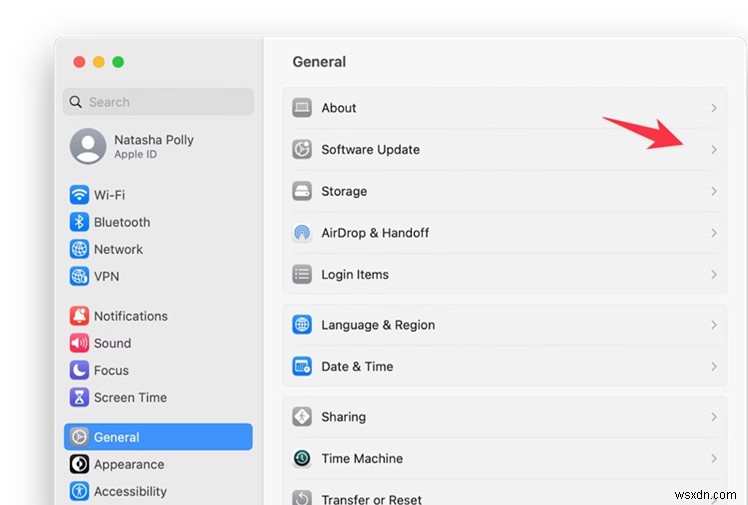Click the Storage drive icon

coord(302,191)
